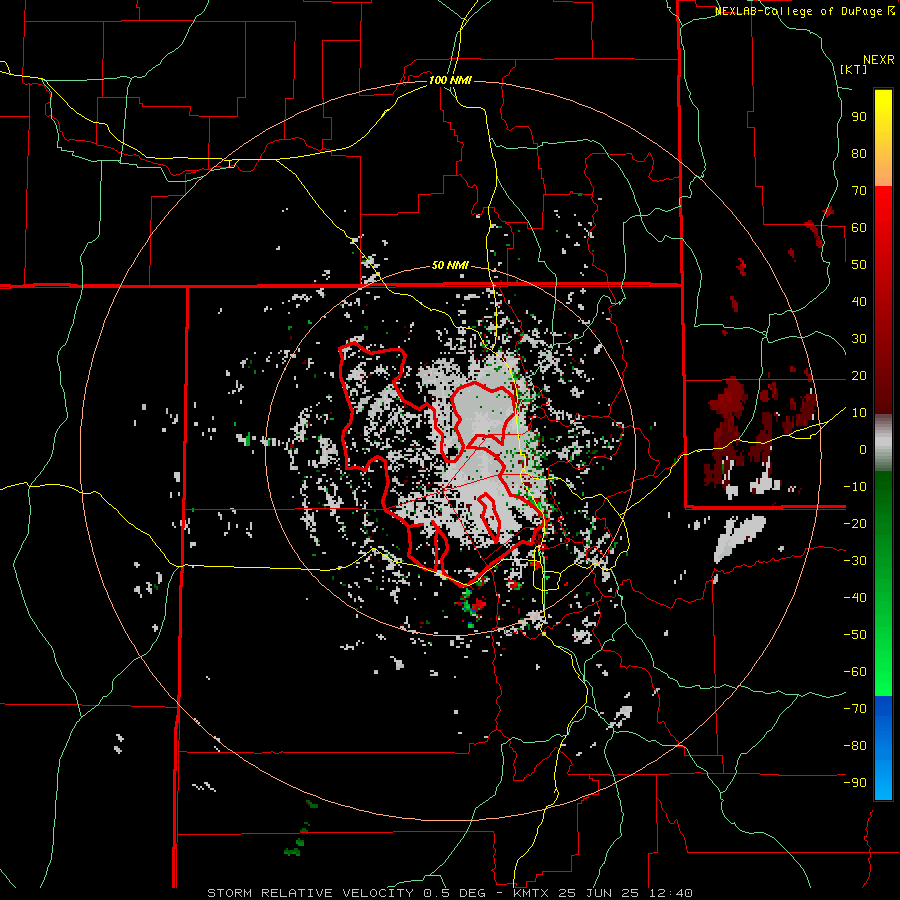Click the -80 value on velocity scale
Screen dimensions: 900x900
pos(855,746)
